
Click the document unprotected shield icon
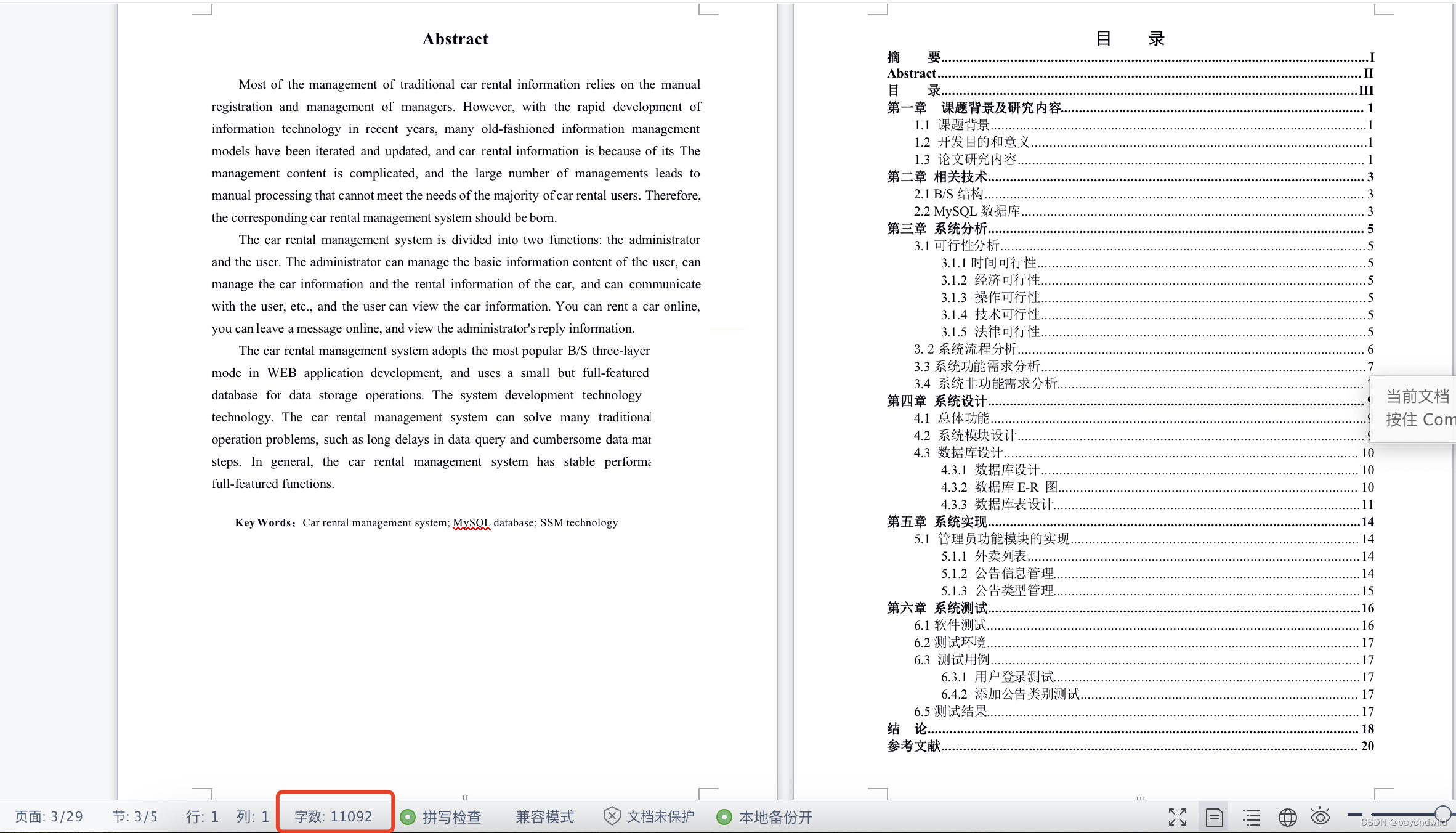(612, 816)
